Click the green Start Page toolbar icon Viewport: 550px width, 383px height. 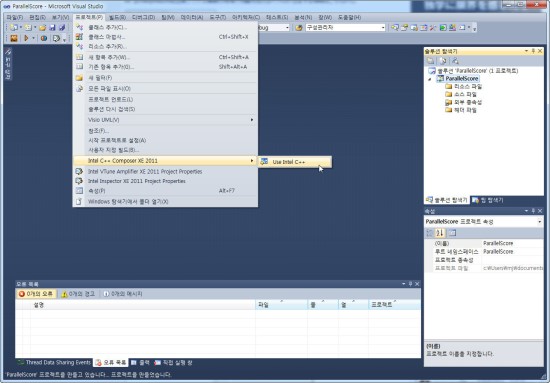(443, 27)
